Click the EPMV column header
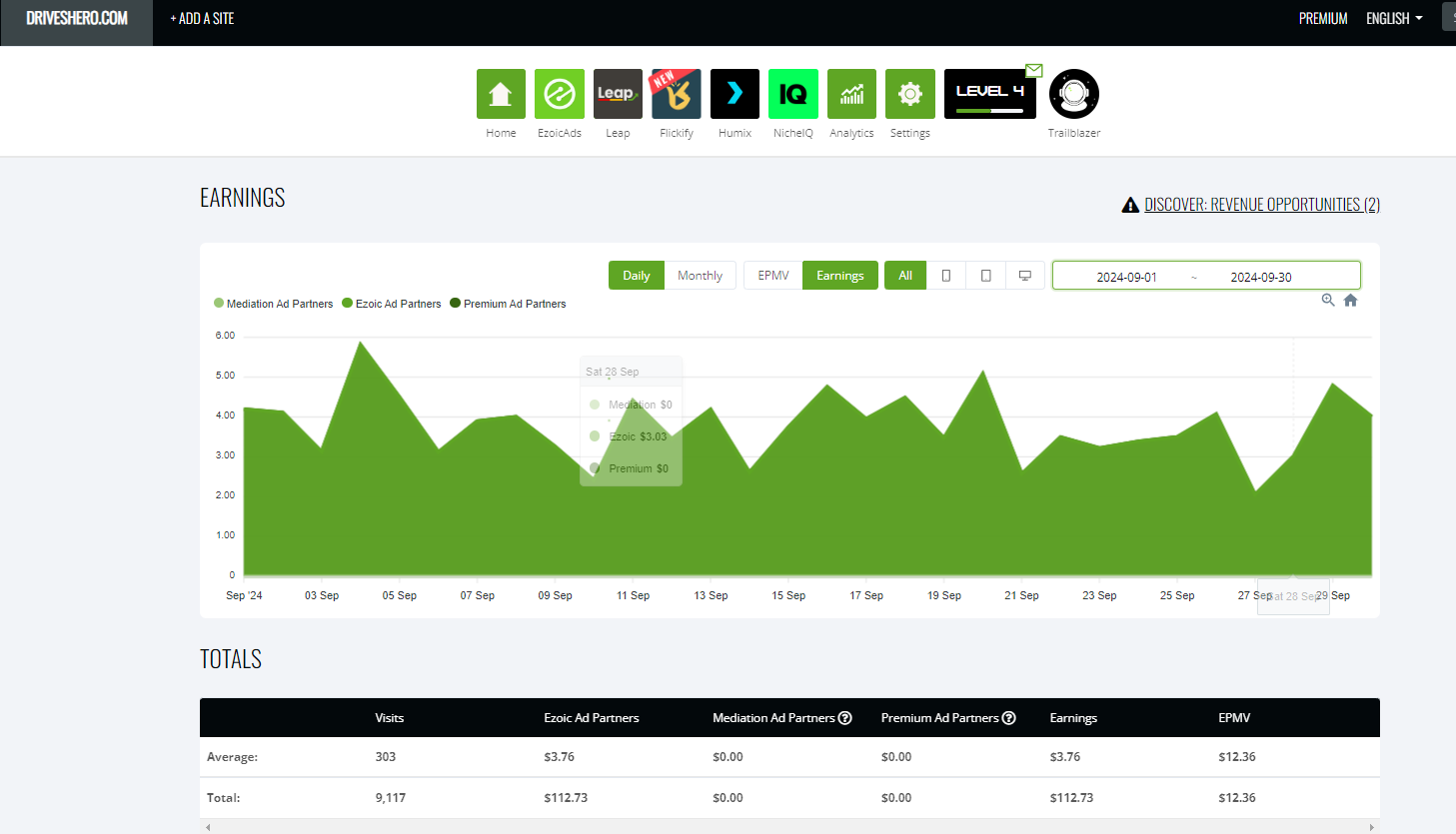The height and width of the screenshot is (834, 1456). pyautogui.click(x=1234, y=718)
